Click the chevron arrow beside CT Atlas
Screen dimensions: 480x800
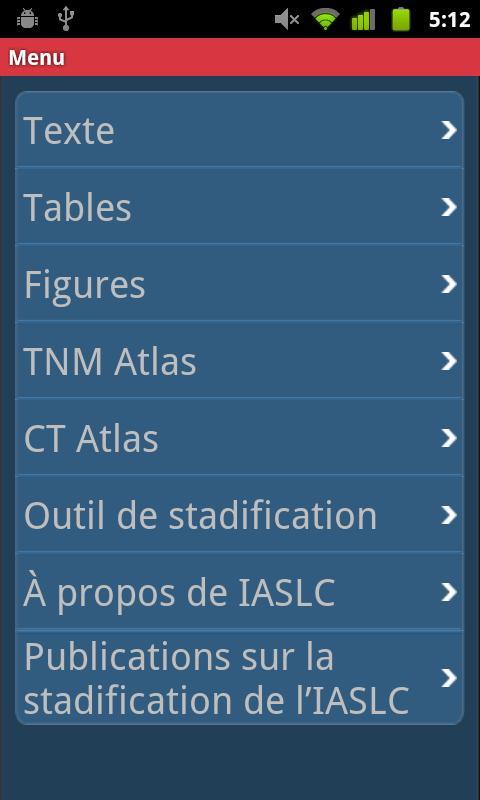(x=449, y=438)
